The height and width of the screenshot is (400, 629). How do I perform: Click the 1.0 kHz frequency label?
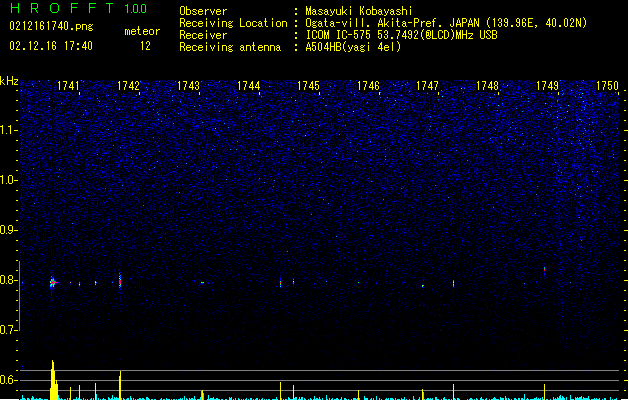[8, 180]
